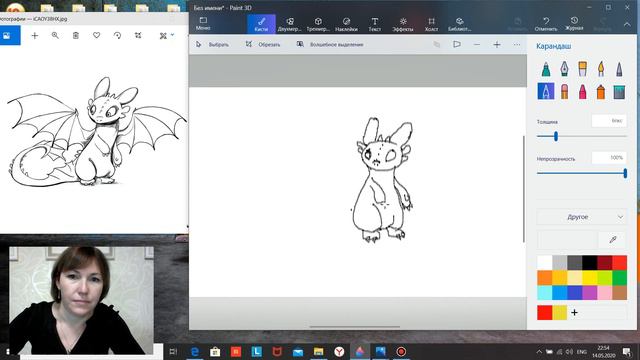Select the Pencil (Карандаш) tool
Viewport: 640px width, 360px height.
click(x=546, y=91)
